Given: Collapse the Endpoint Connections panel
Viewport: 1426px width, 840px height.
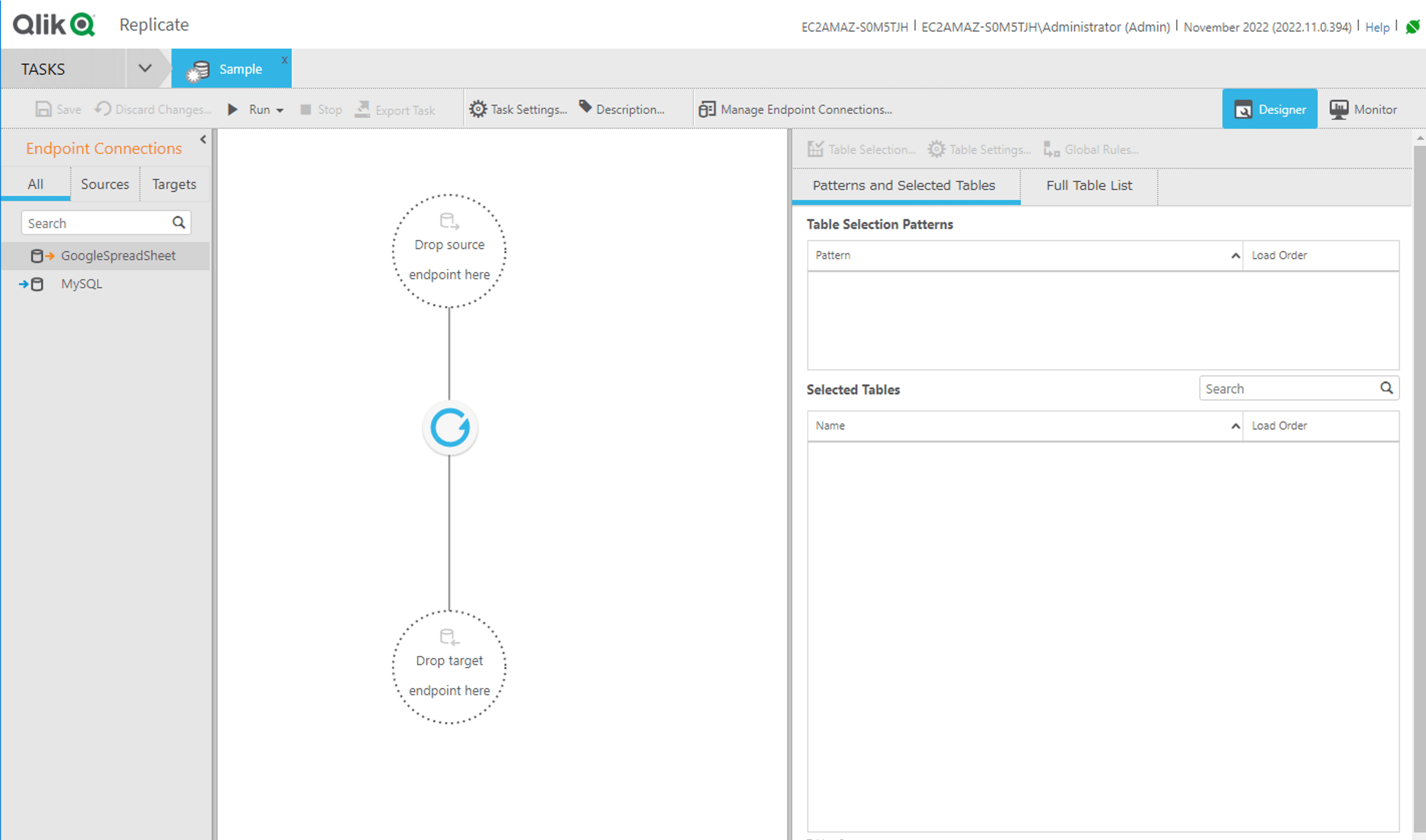Looking at the screenshot, I should pos(203,139).
